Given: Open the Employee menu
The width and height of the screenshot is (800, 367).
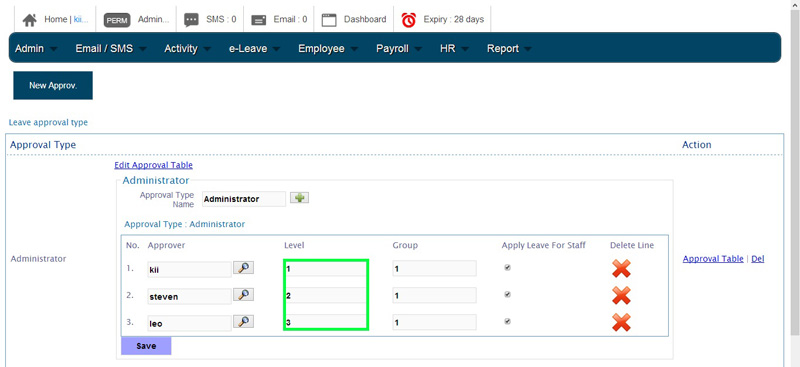Looking at the screenshot, I should (x=321, y=48).
